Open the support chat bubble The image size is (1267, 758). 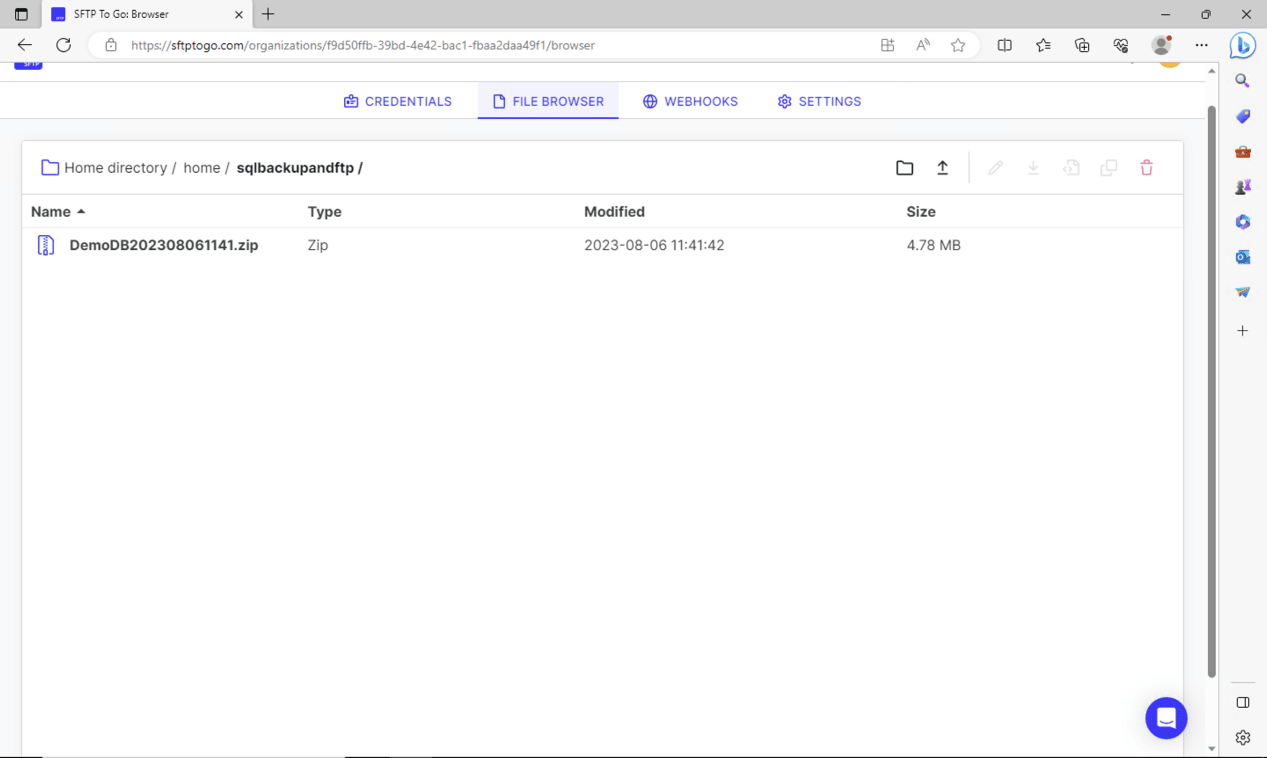pyautogui.click(x=1166, y=718)
